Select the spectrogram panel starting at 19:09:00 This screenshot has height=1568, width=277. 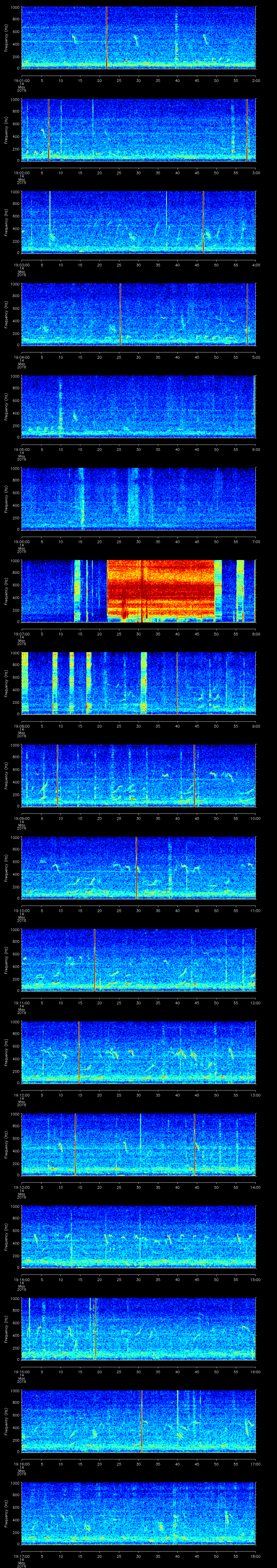tap(138, 775)
